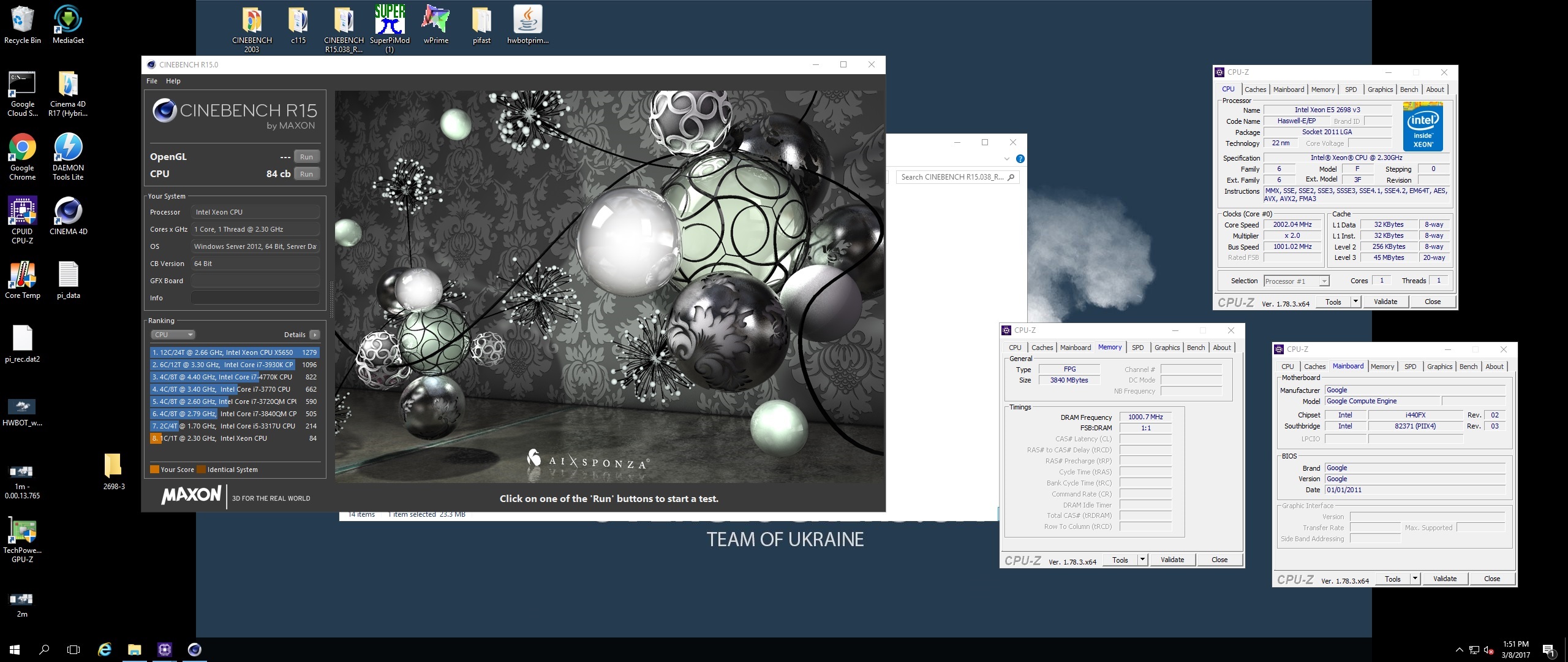Viewport: 1568px width, 662px height.
Task: Expand the Explorer ribbon chevron
Action: (x=1006, y=159)
